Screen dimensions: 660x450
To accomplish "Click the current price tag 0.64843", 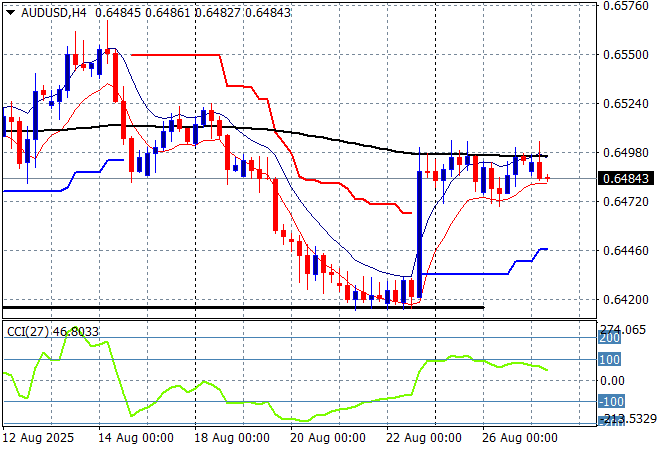I will point(626,178).
